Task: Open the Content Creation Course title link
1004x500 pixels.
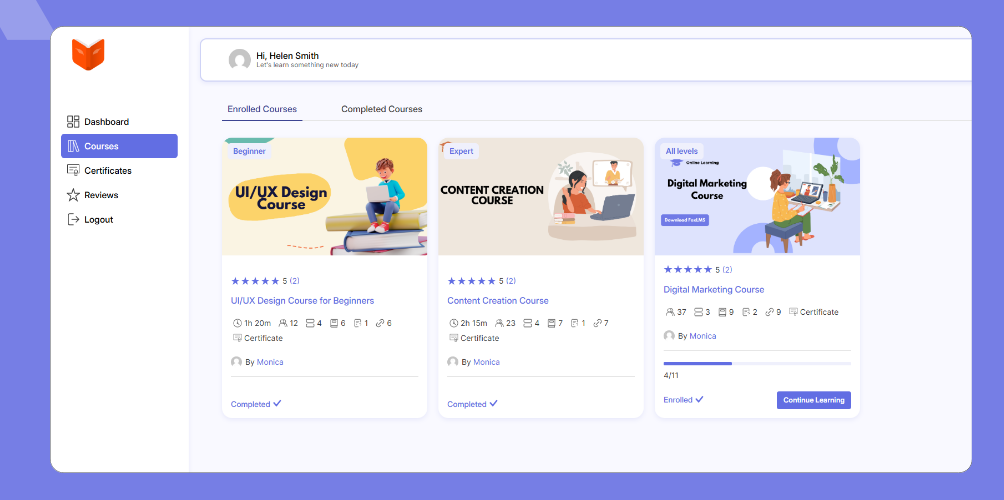Action: 498,301
